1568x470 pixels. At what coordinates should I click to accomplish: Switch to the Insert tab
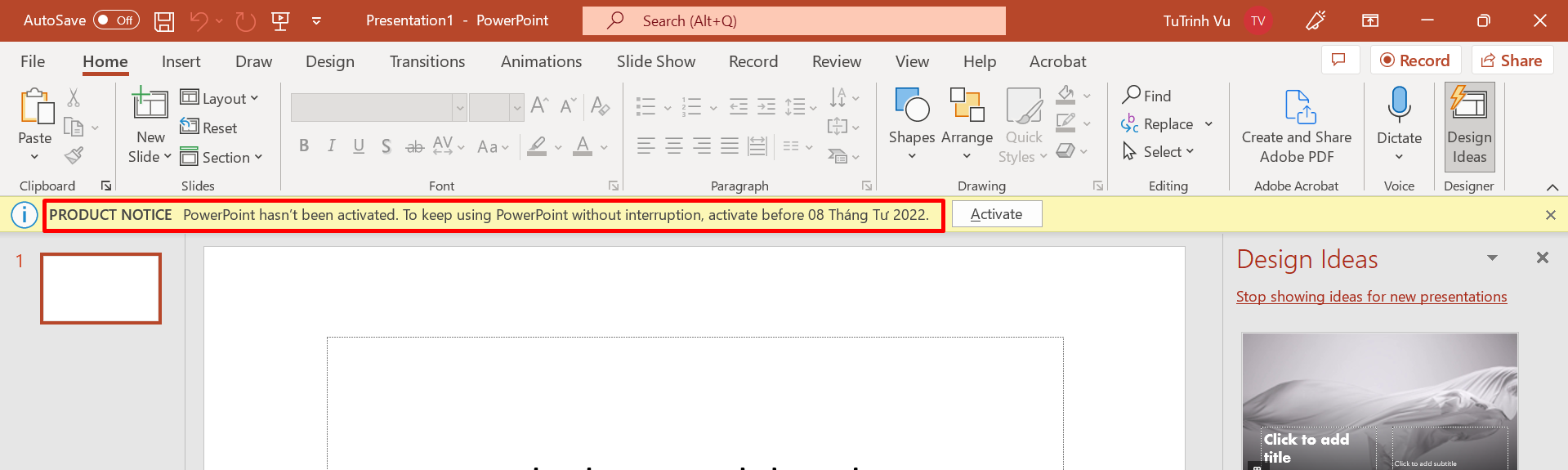pos(181,61)
